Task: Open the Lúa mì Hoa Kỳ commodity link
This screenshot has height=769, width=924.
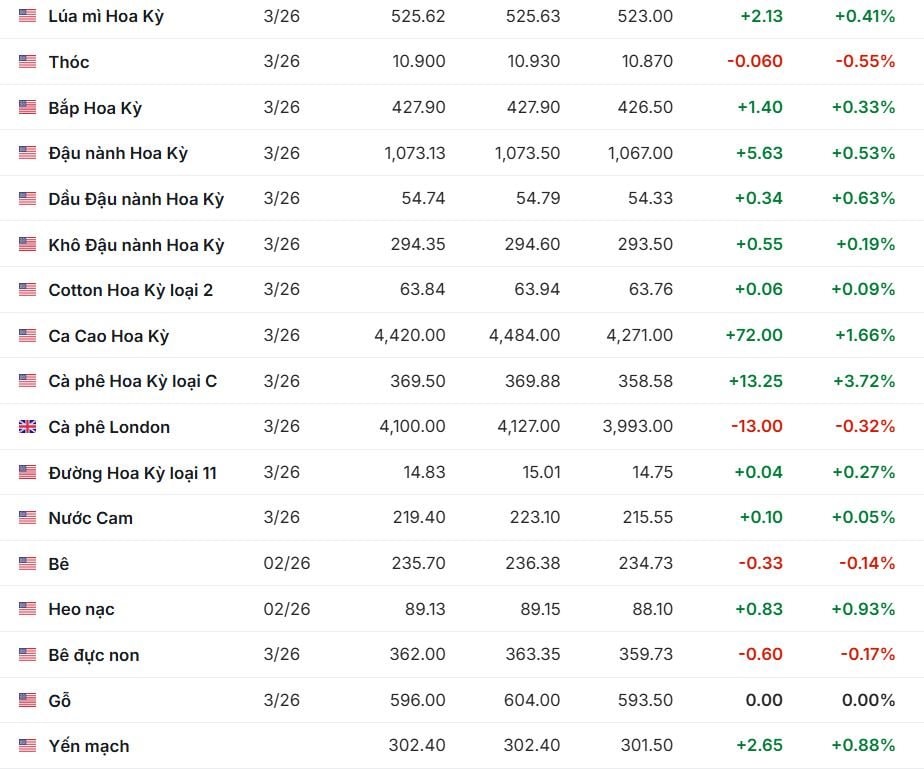Action: pyautogui.click(x=106, y=17)
